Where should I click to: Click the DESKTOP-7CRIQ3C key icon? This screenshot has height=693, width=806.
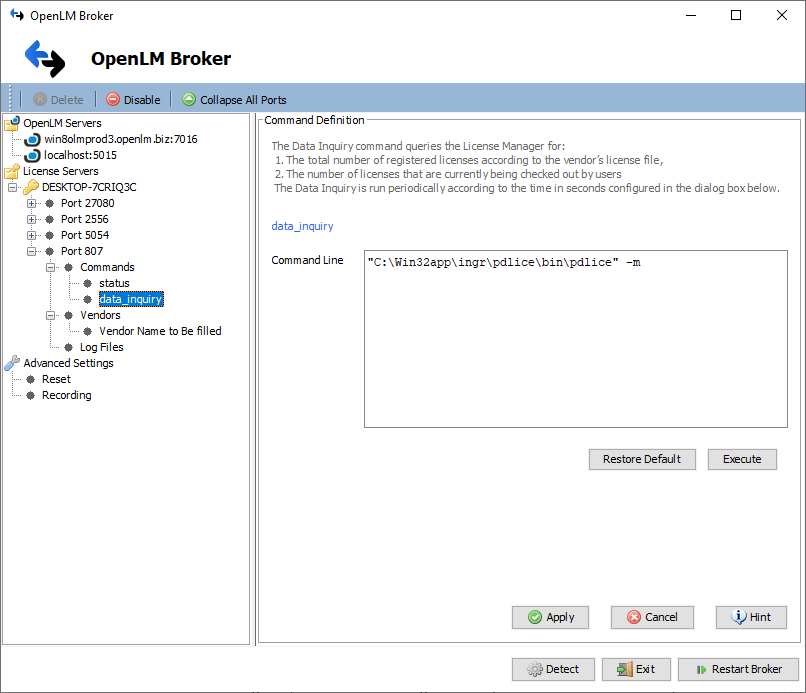coord(31,188)
